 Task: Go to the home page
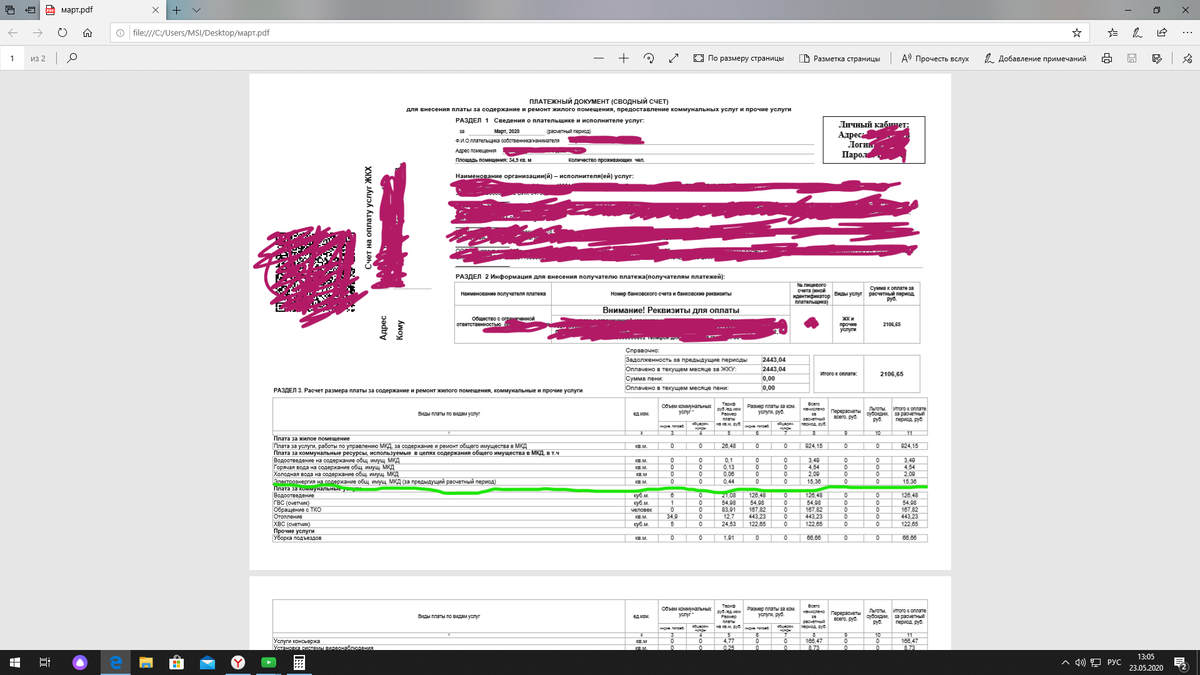(x=88, y=32)
